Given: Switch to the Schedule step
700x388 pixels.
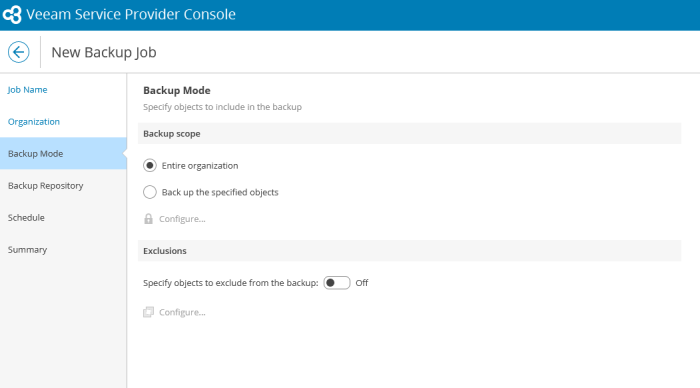Looking at the screenshot, I should coord(26,217).
